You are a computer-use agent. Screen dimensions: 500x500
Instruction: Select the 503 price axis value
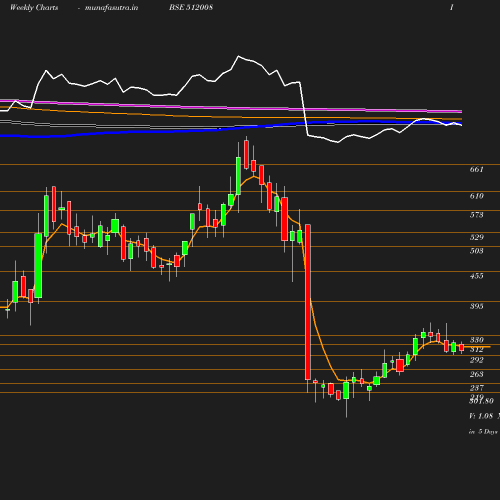click(x=477, y=251)
